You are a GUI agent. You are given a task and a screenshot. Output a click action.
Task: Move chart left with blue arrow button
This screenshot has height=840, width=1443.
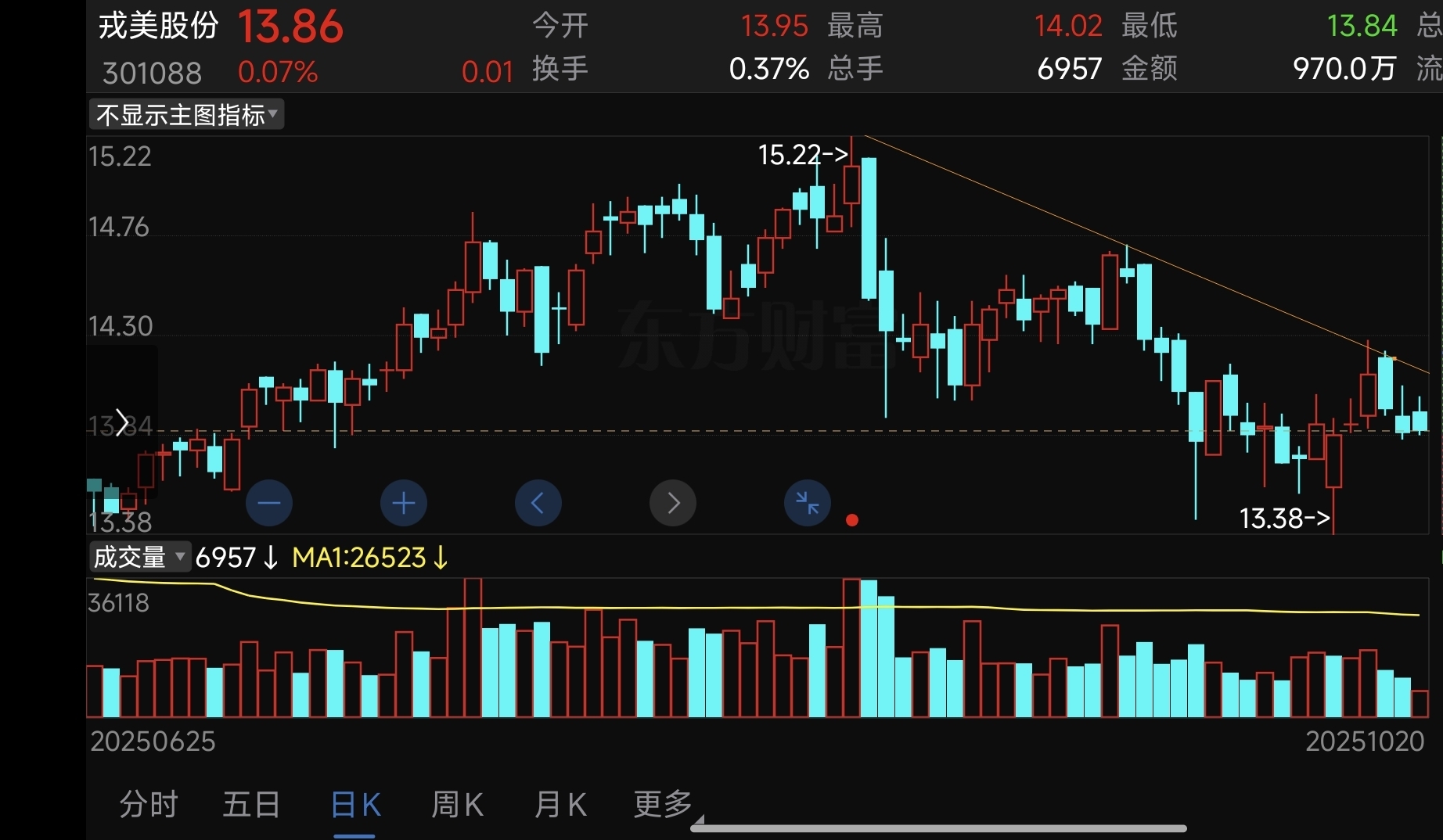(x=538, y=503)
